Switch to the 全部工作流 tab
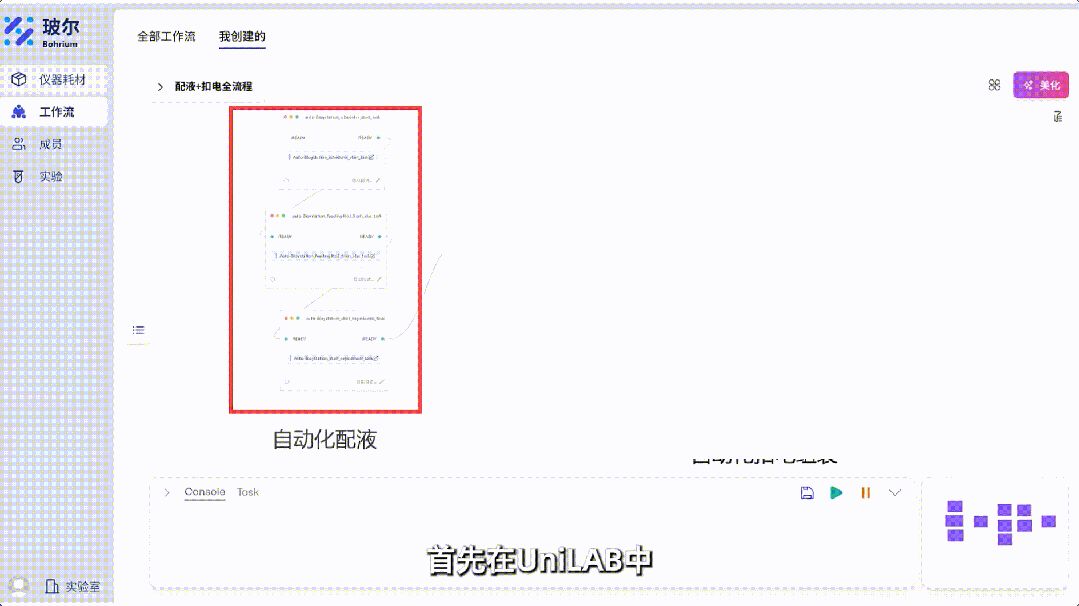The image size is (1079, 606). [x=166, y=36]
